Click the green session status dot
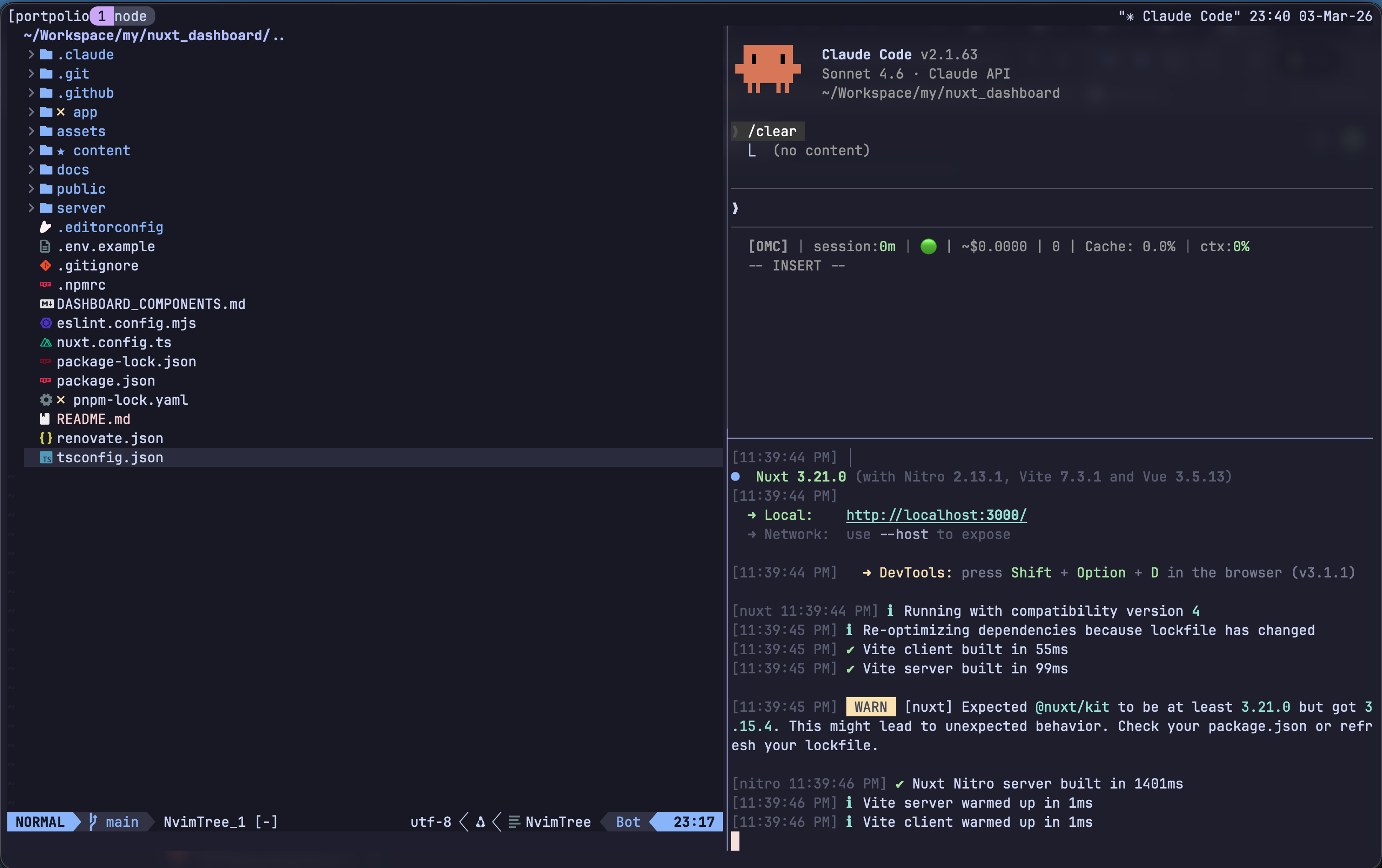The image size is (1382, 868). [929, 246]
